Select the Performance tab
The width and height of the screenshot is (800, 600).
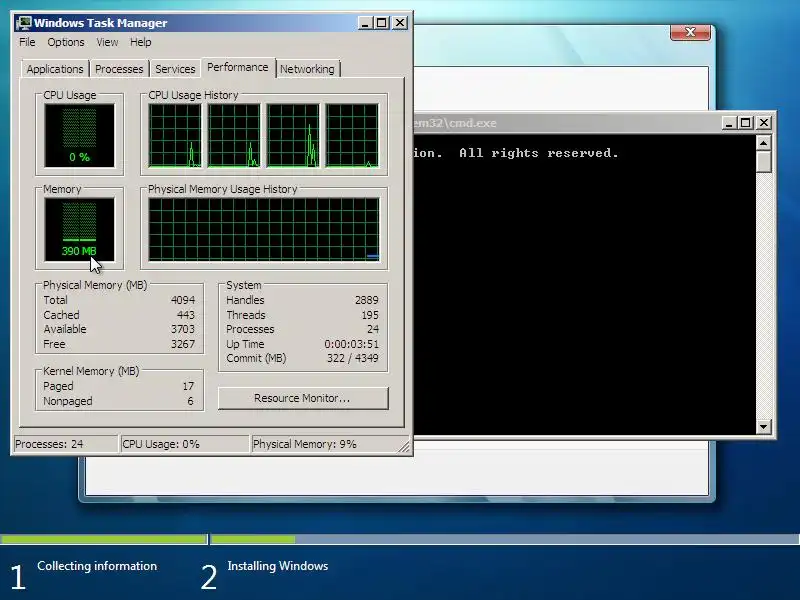click(x=238, y=67)
